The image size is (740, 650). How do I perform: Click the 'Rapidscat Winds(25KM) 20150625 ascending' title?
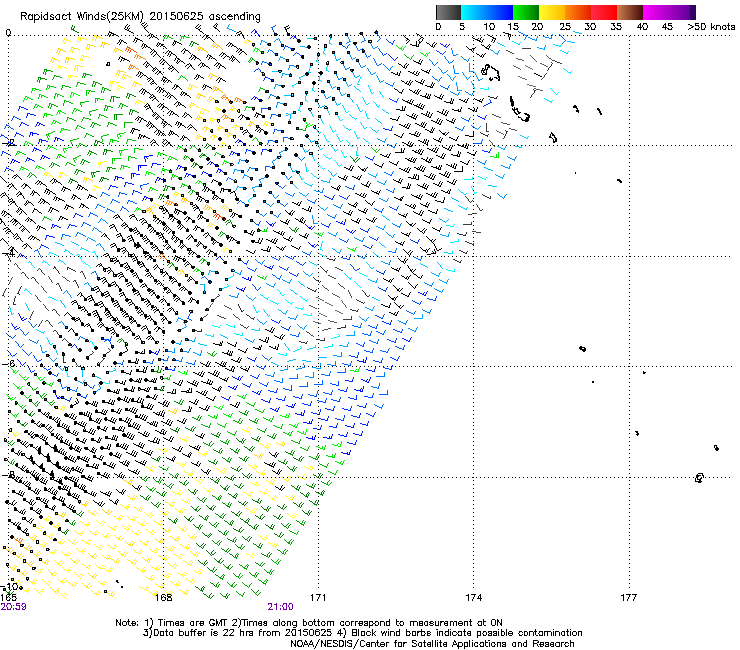140,17
